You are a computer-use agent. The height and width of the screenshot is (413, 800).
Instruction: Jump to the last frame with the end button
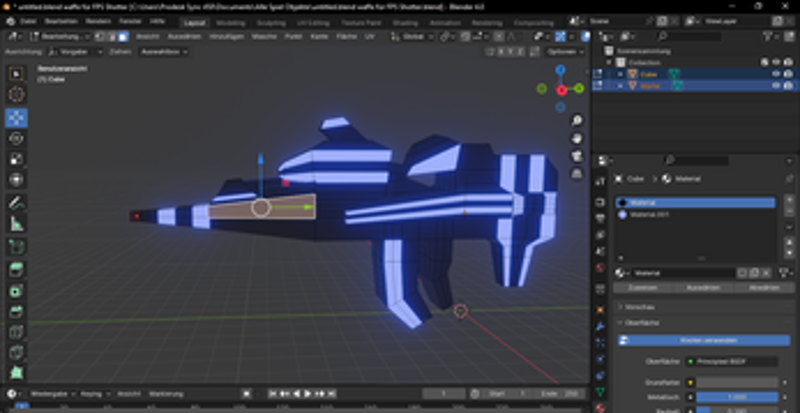point(332,394)
